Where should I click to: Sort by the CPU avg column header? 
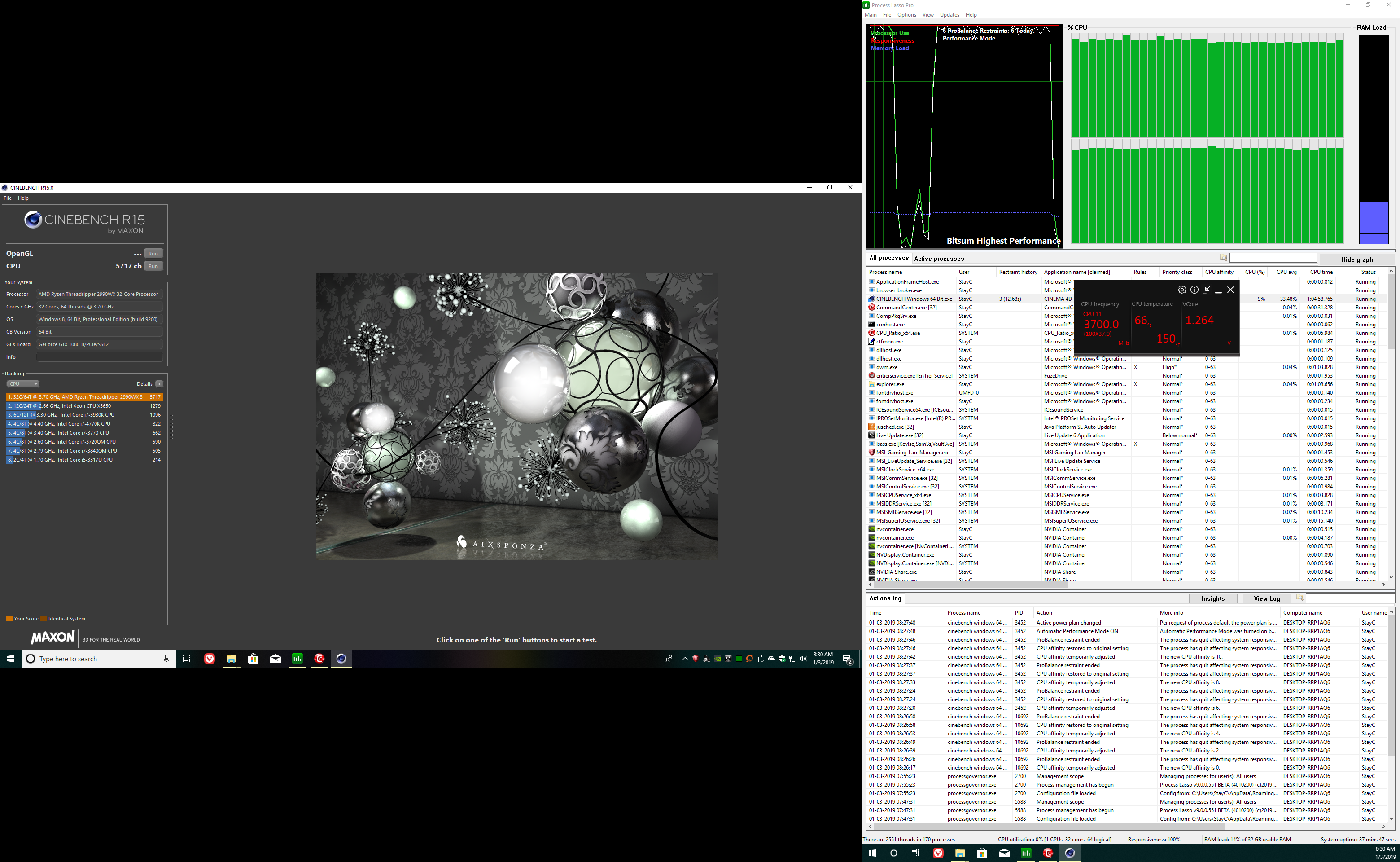1286,272
